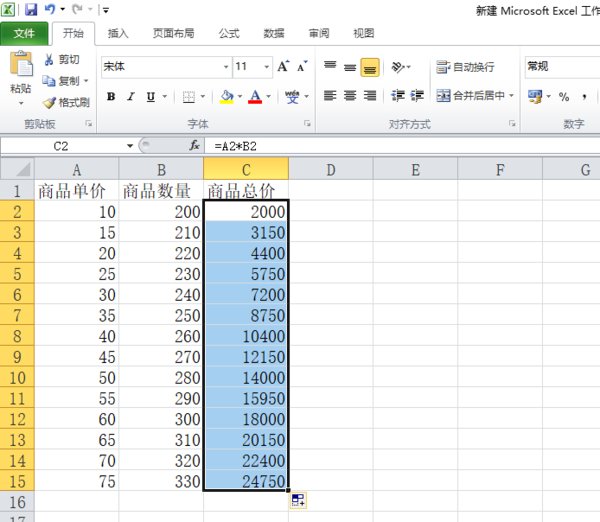This screenshot has height=522, width=600.
Task: Open the font name dropdown 宋体
Action: pos(226,67)
